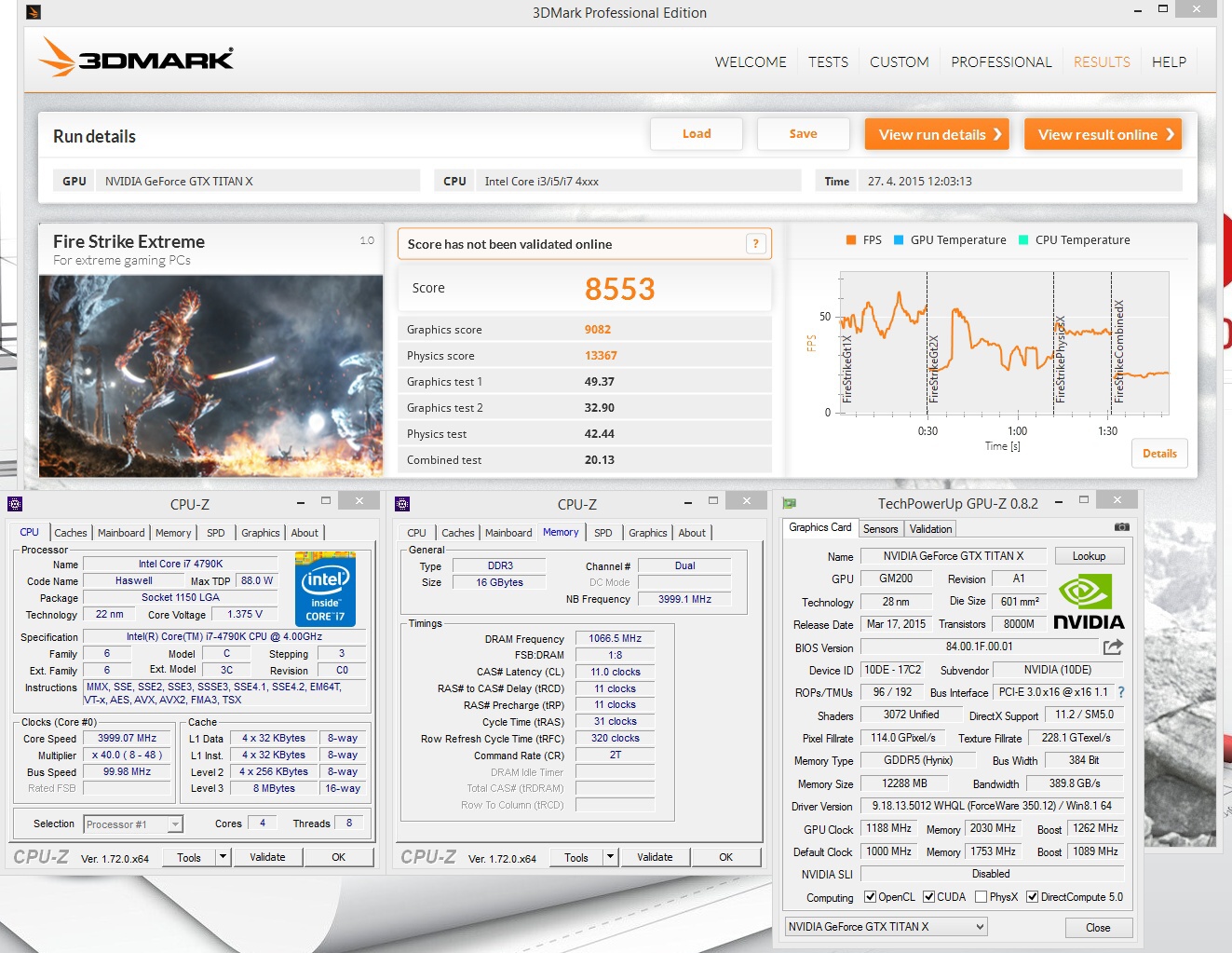Toggle the PhysX checkbox in GPU-Z
This screenshot has width=1232, height=953.
pos(981,897)
